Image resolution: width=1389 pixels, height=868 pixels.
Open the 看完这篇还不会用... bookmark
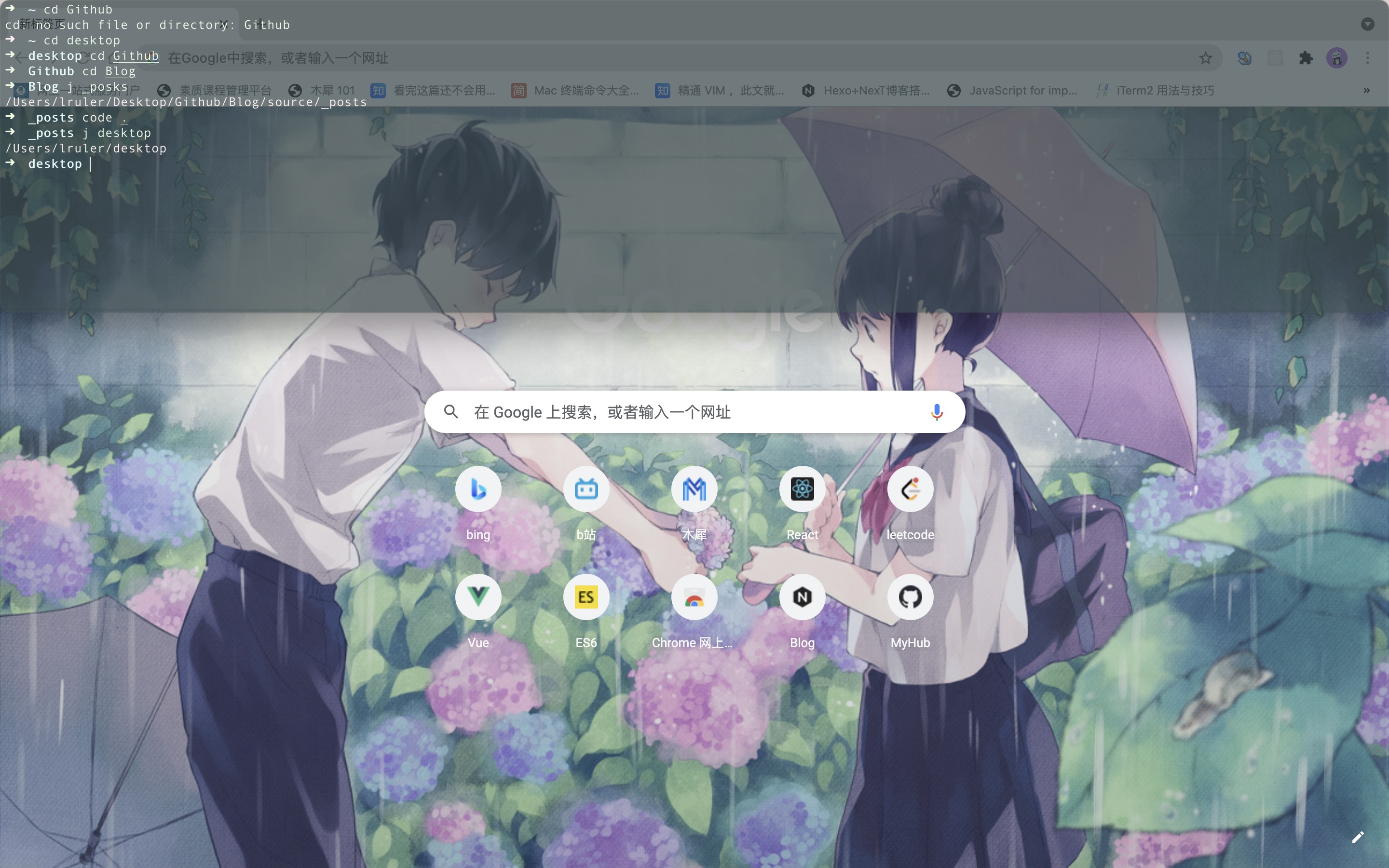[x=434, y=90]
